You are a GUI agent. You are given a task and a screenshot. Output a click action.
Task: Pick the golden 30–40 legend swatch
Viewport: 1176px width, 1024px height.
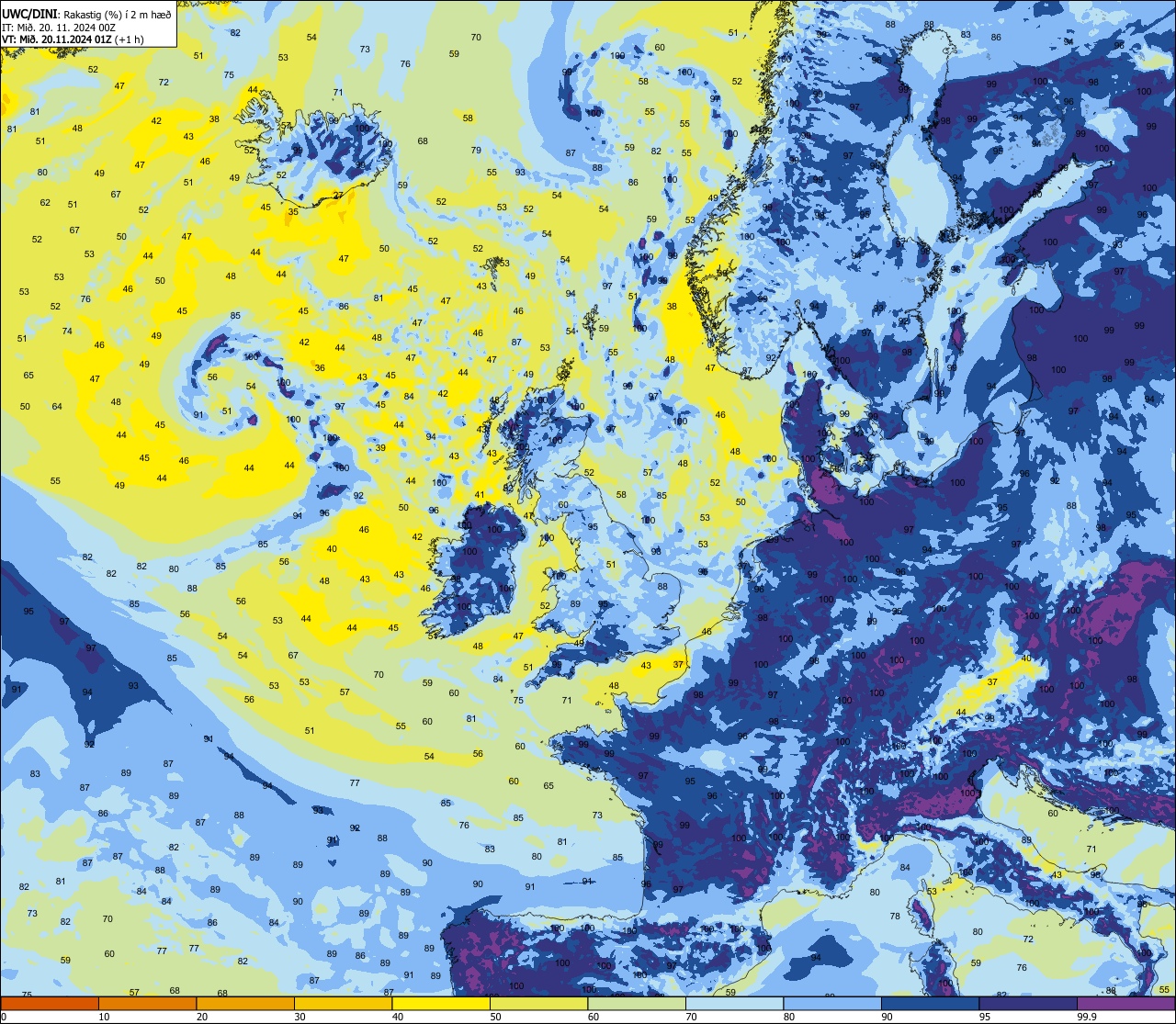[x=343, y=1003]
